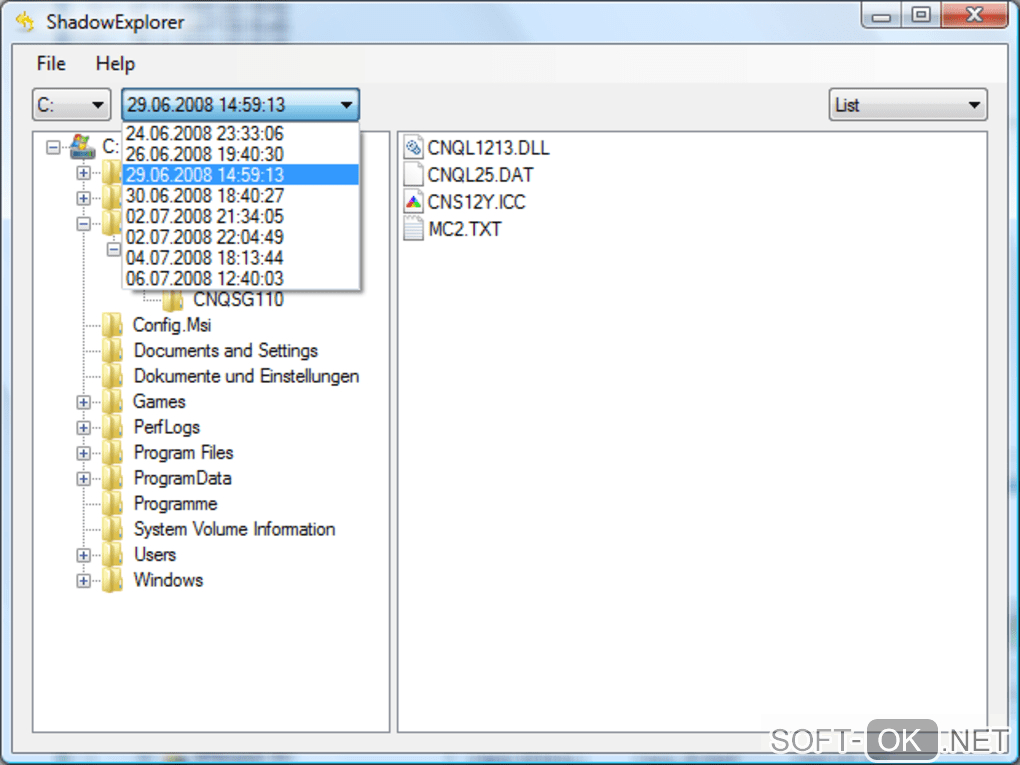Select file name CNQL25.DAT

tap(481, 174)
